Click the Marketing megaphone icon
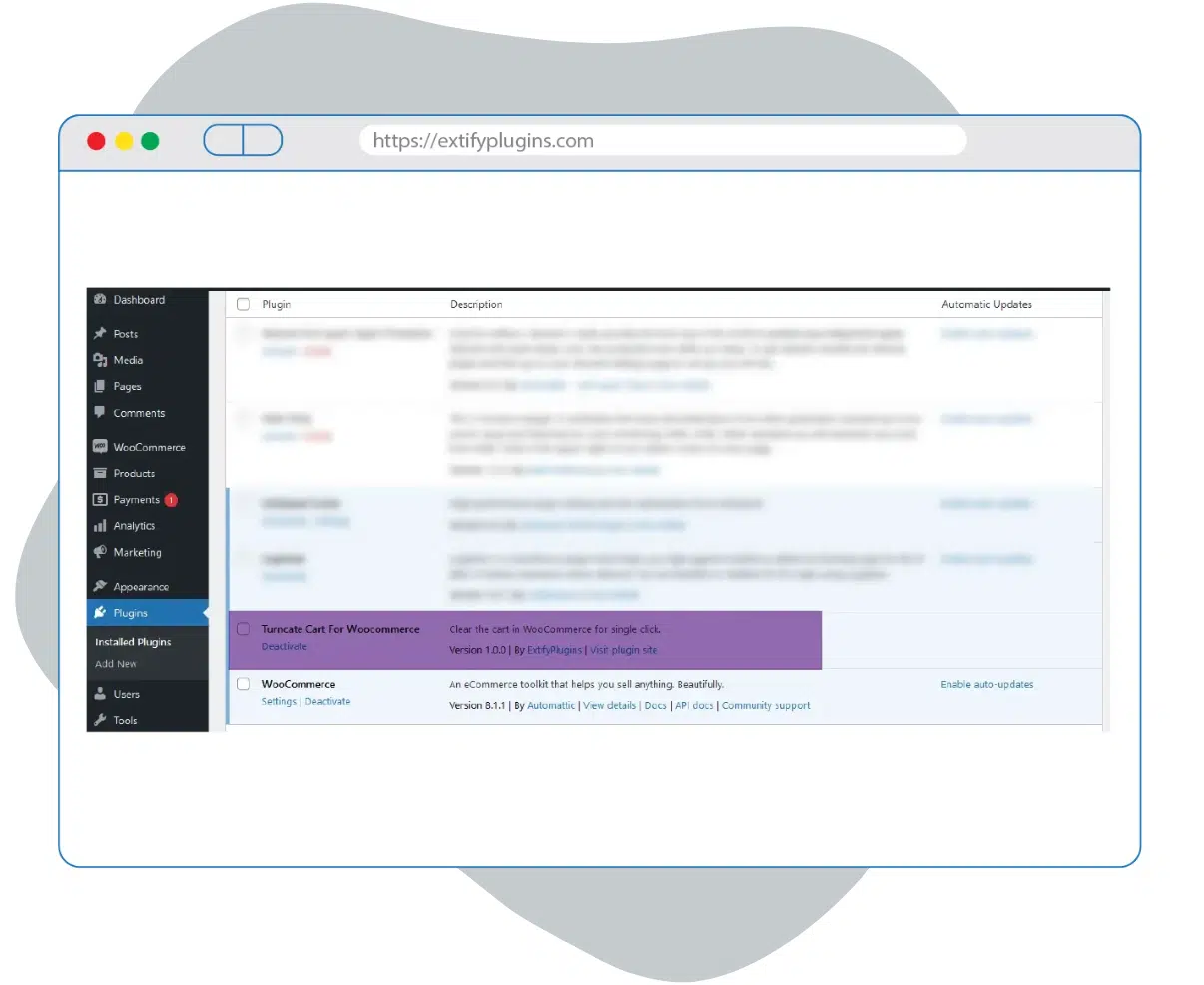The height and width of the screenshot is (985, 1204). (100, 552)
